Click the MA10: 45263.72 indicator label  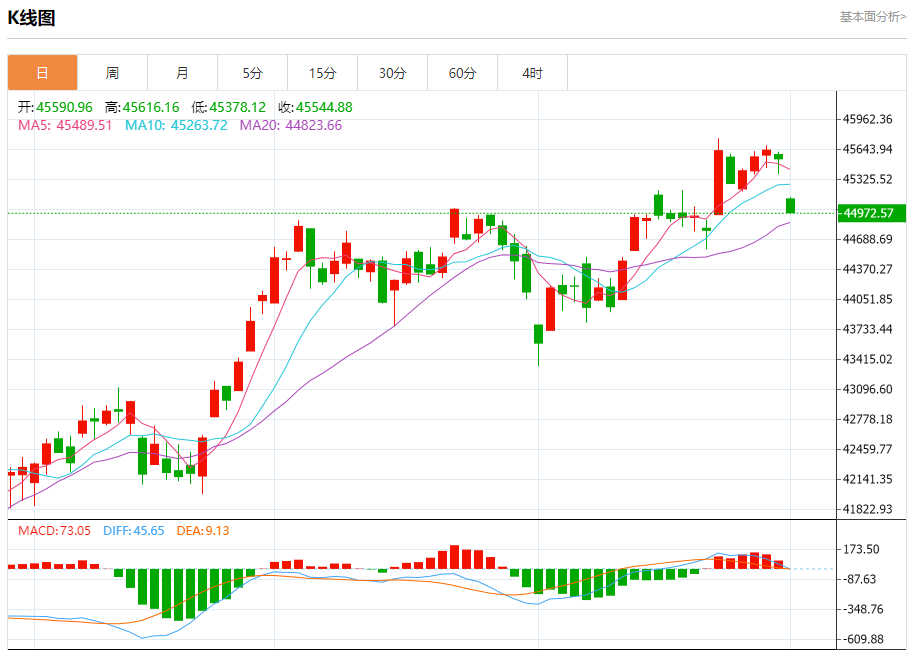pyautogui.click(x=176, y=125)
